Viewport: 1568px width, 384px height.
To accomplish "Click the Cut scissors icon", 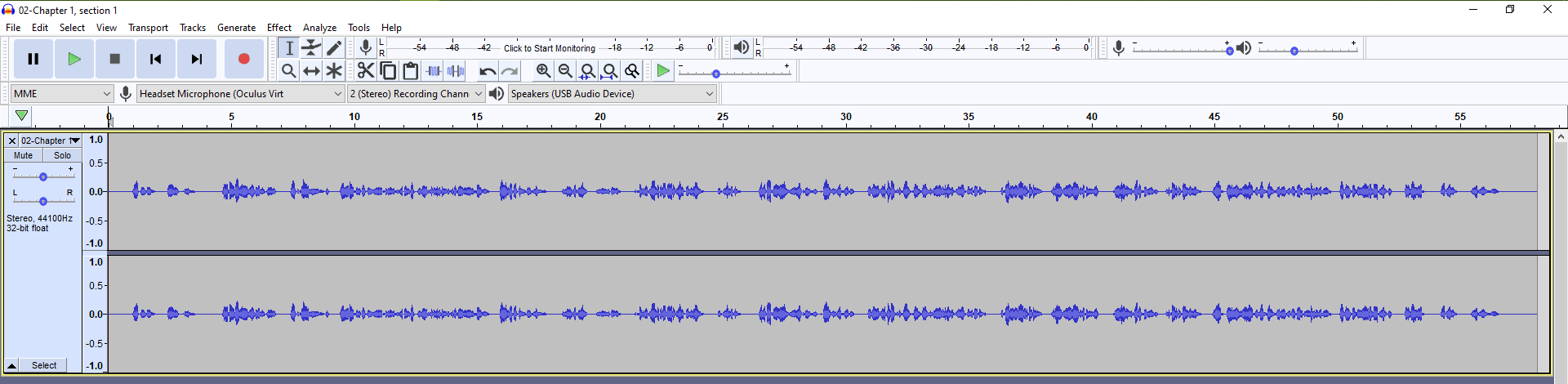I will 366,71.
